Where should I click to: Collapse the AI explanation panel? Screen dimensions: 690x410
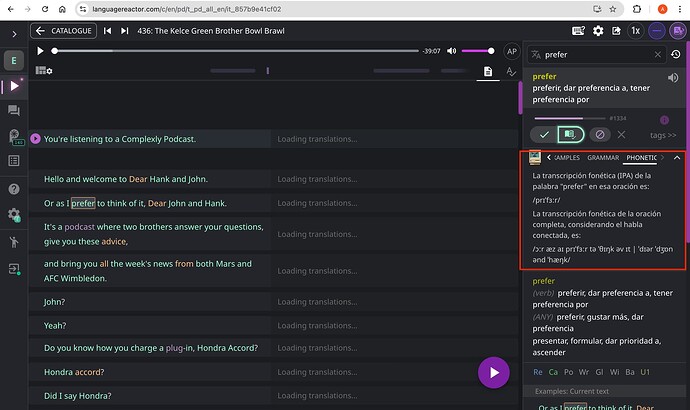pos(677,158)
